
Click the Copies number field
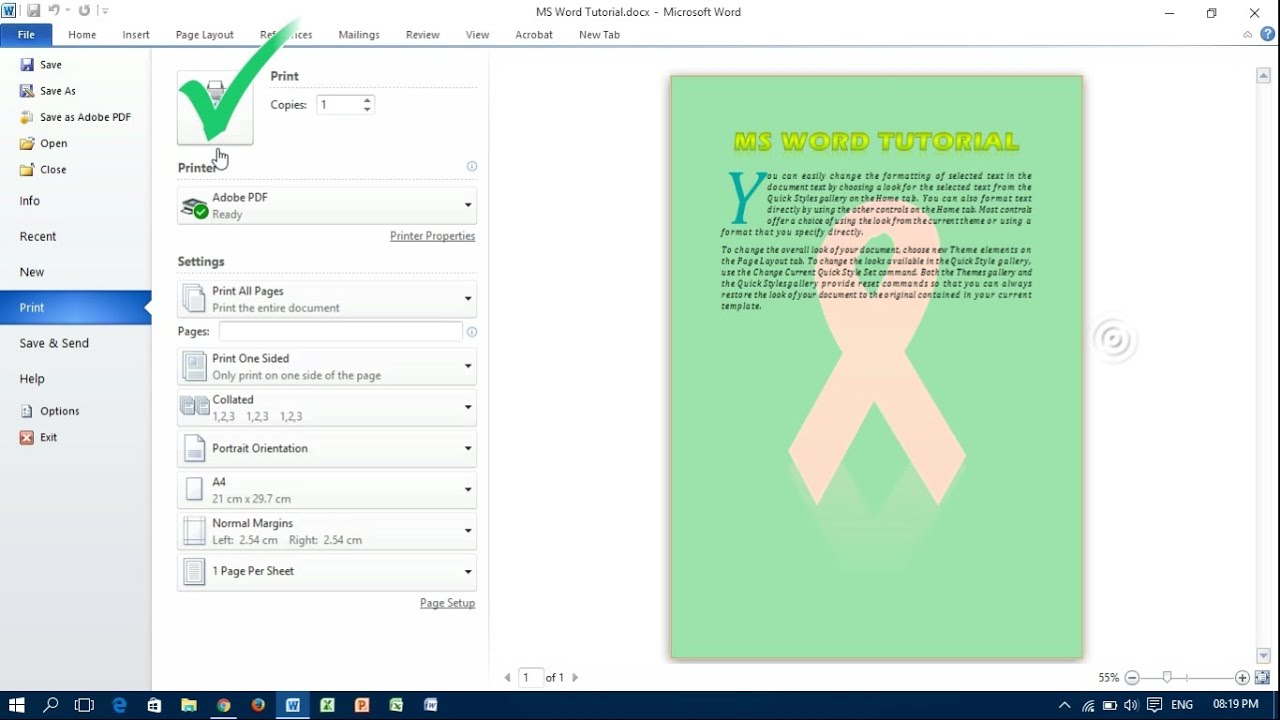click(339, 105)
